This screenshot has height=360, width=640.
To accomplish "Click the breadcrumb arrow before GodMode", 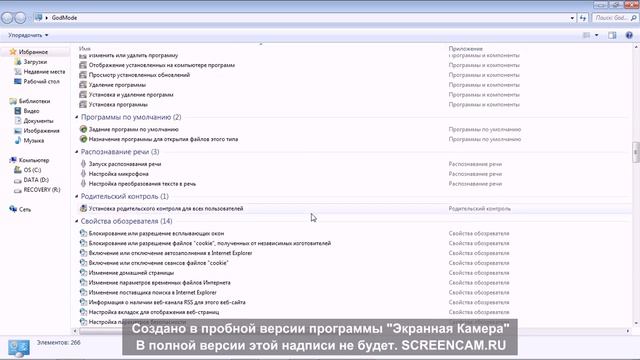I will click(x=47, y=18).
